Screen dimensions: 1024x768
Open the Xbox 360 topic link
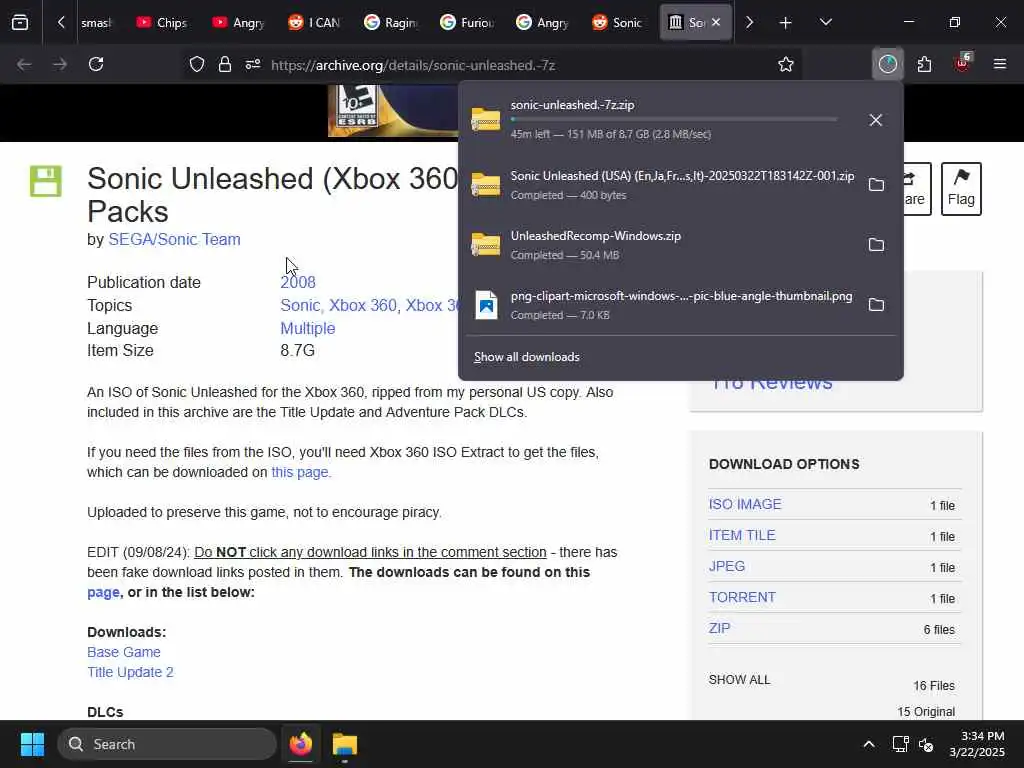click(362, 305)
